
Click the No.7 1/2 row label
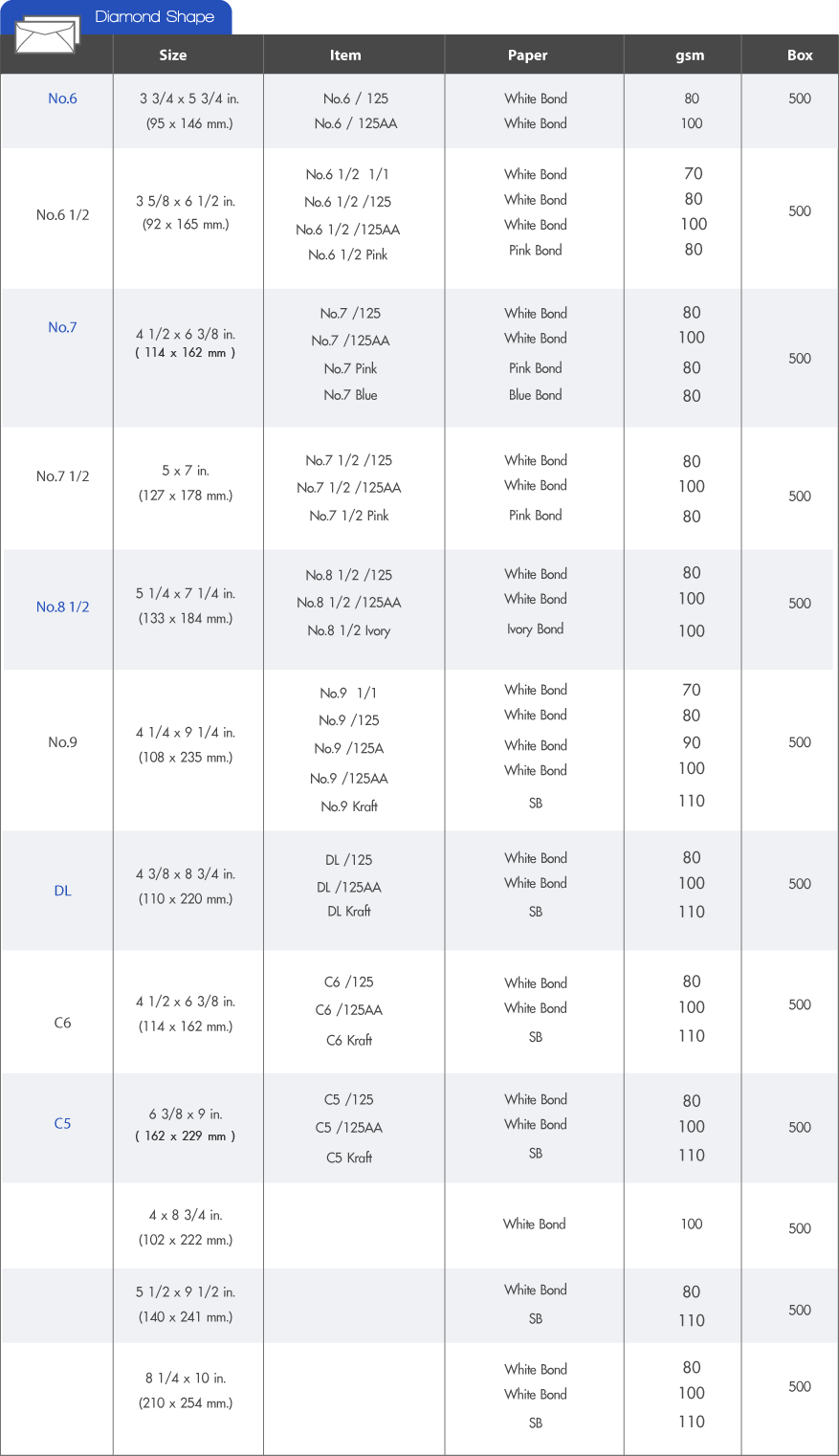(x=62, y=476)
